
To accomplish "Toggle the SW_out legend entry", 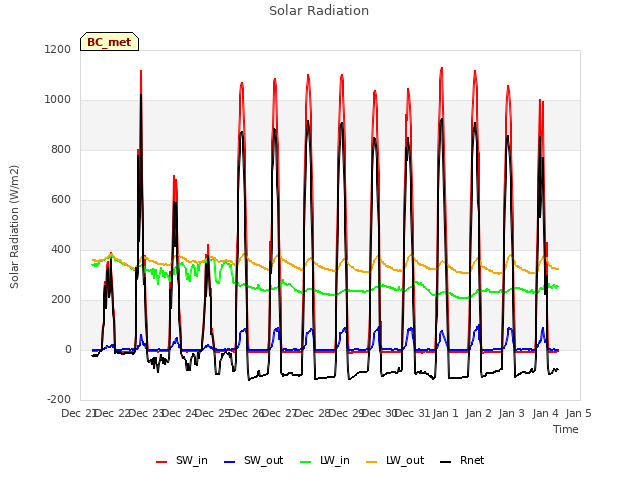I will pyautogui.click(x=253, y=460).
